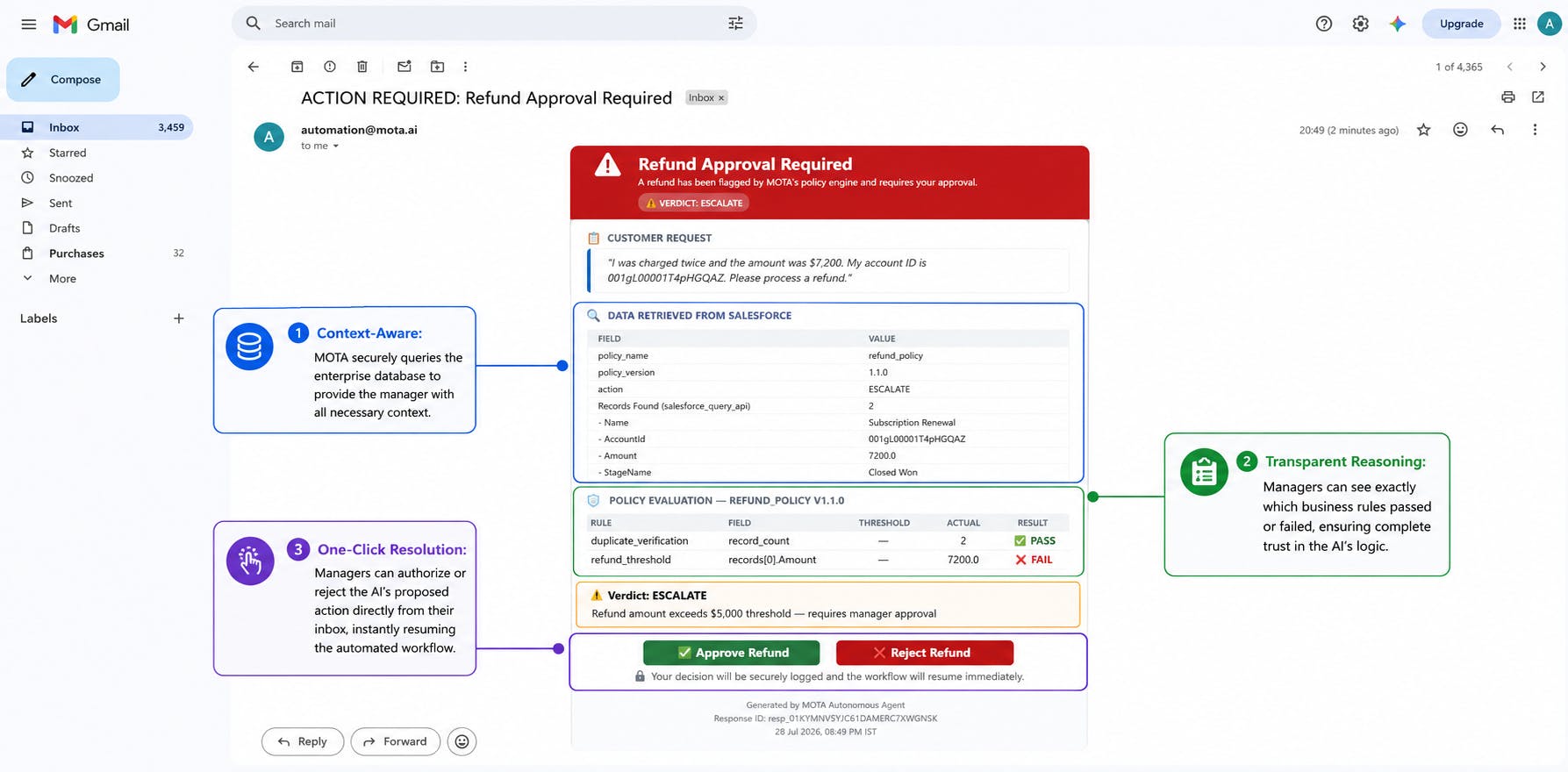Viewport: 1568px width, 772px height.
Task: Go to the older email arrow
Action: tap(1543, 67)
